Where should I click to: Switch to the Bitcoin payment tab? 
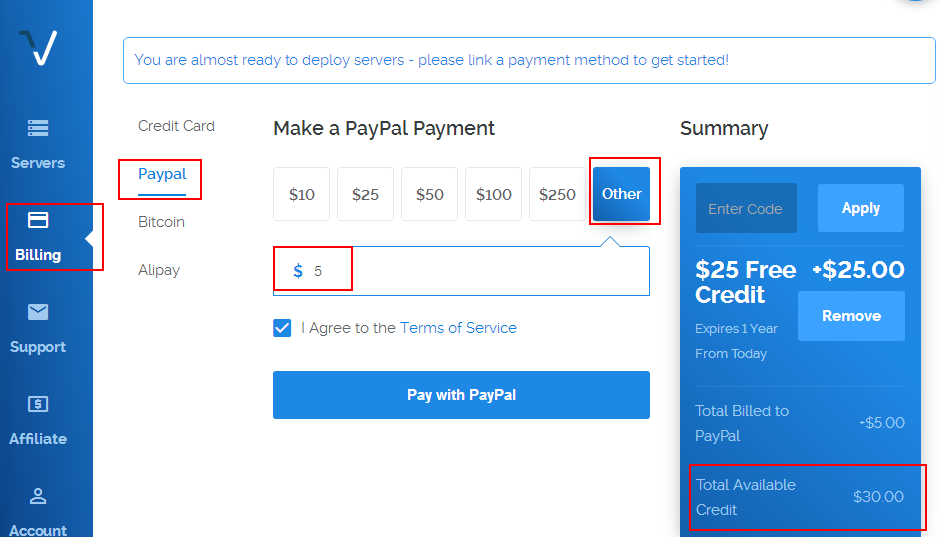(x=161, y=222)
